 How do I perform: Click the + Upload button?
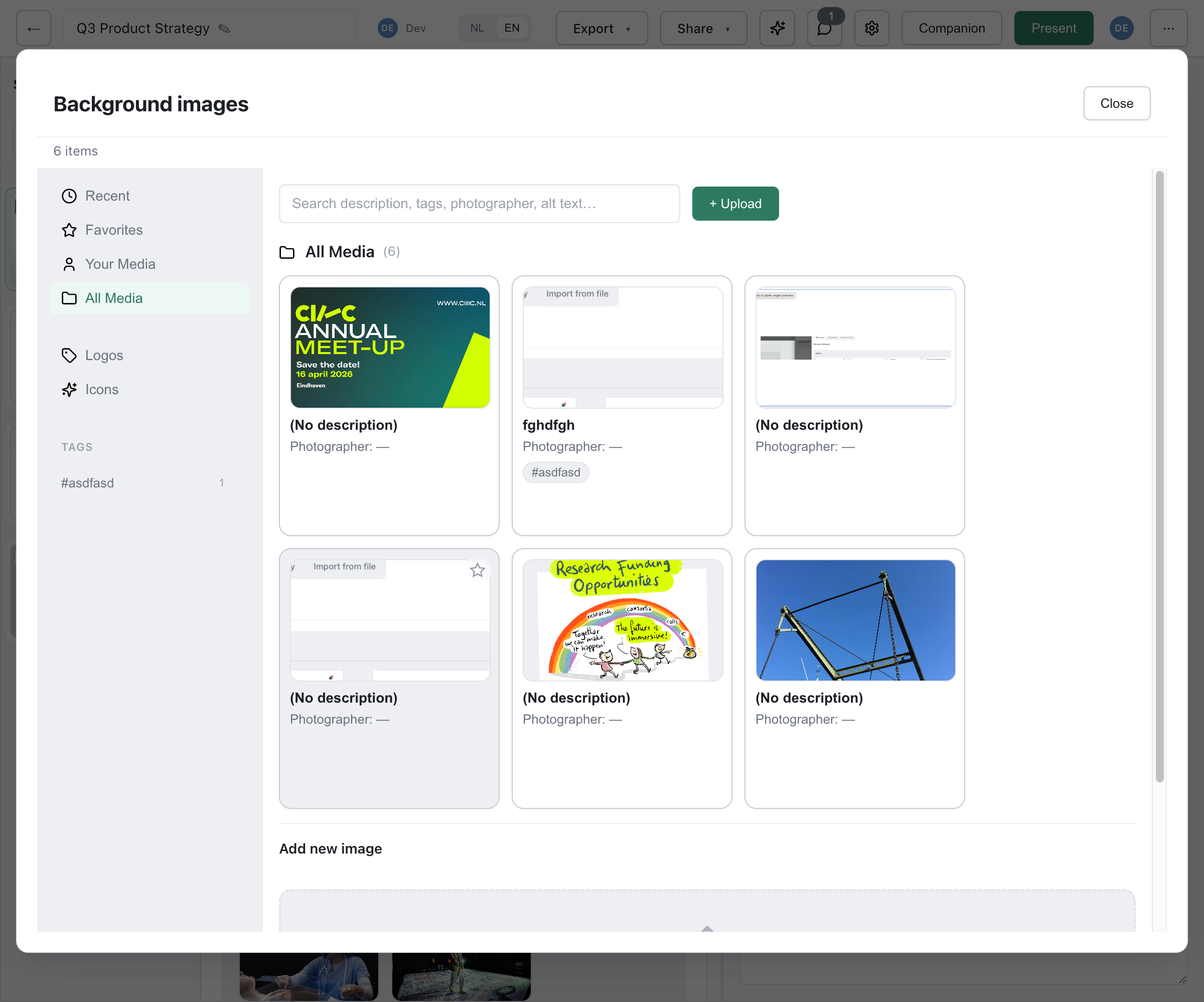click(735, 204)
